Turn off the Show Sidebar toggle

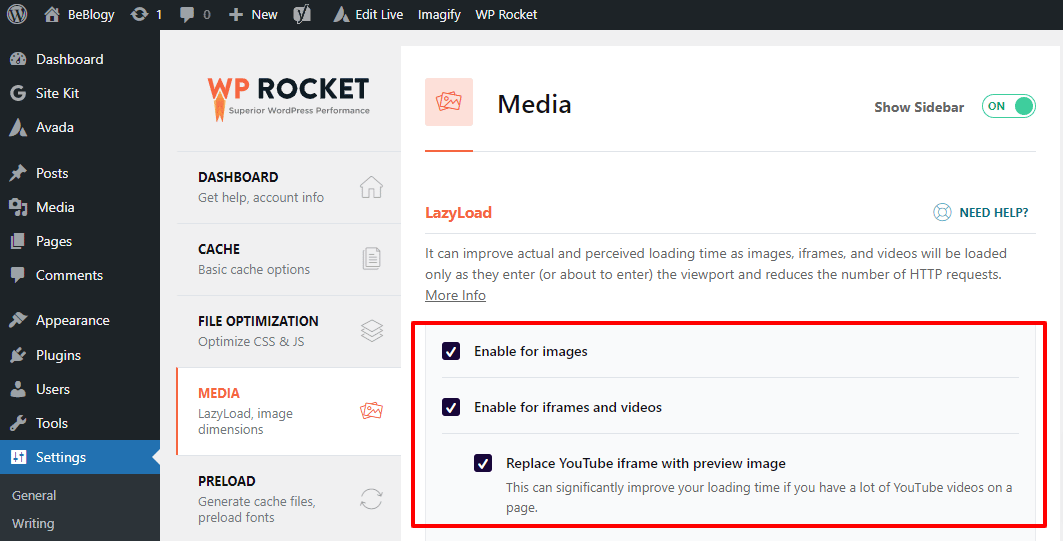point(1008,106)
